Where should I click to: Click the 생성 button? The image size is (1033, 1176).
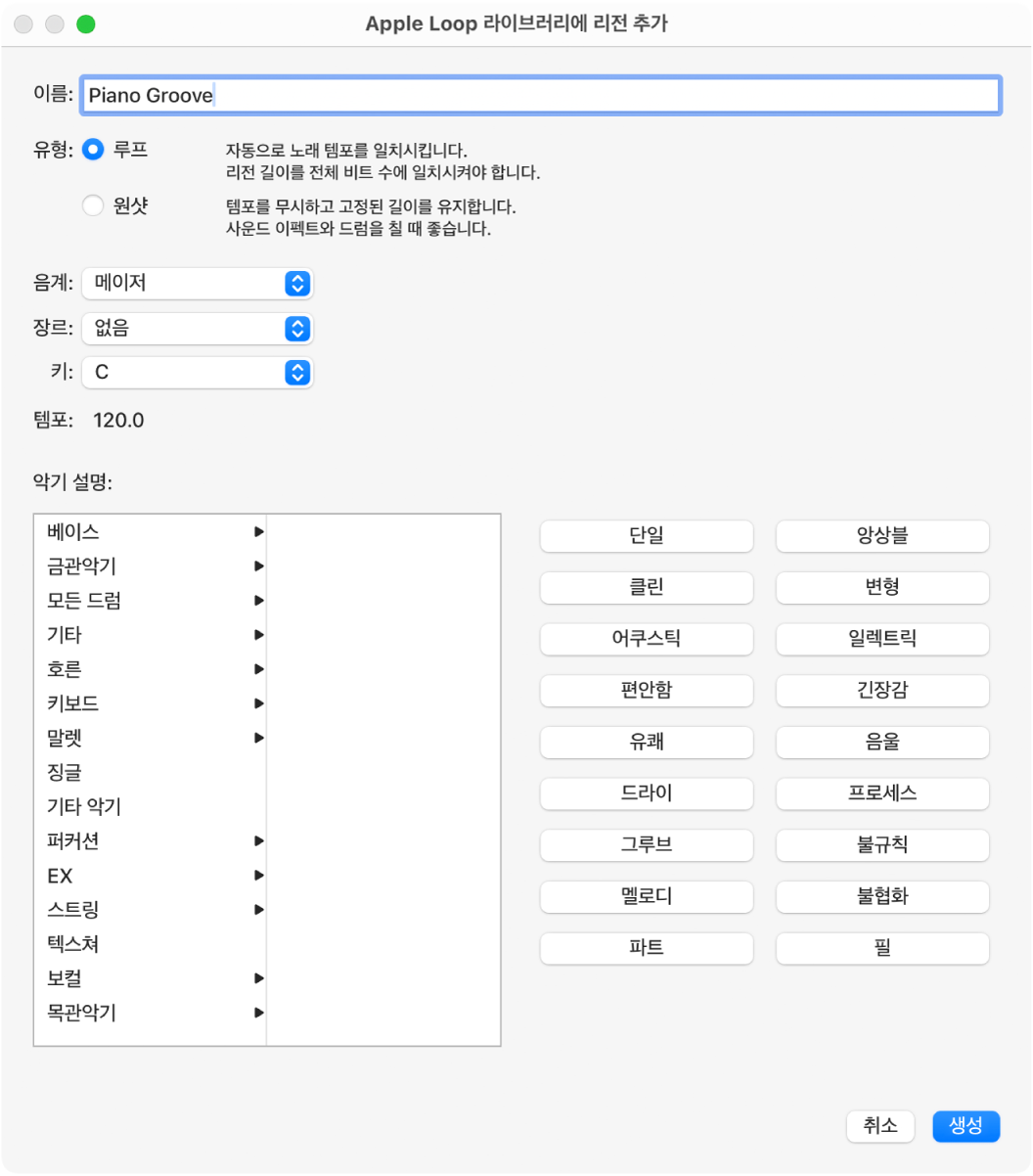click(x=966, y=1126)
